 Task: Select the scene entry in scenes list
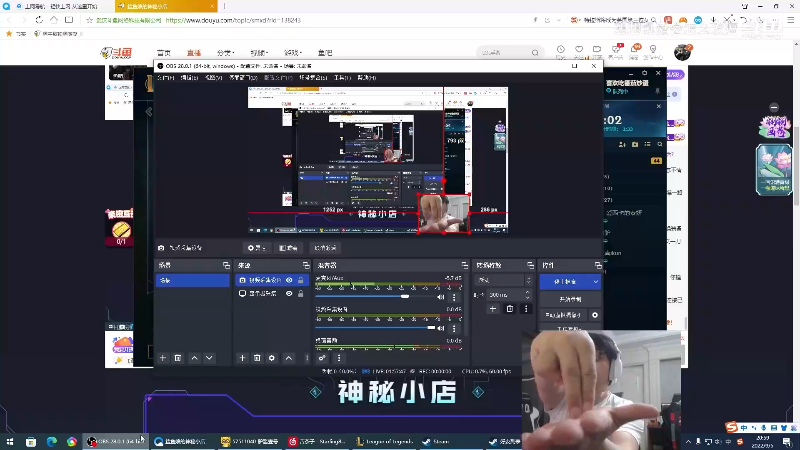192,280
